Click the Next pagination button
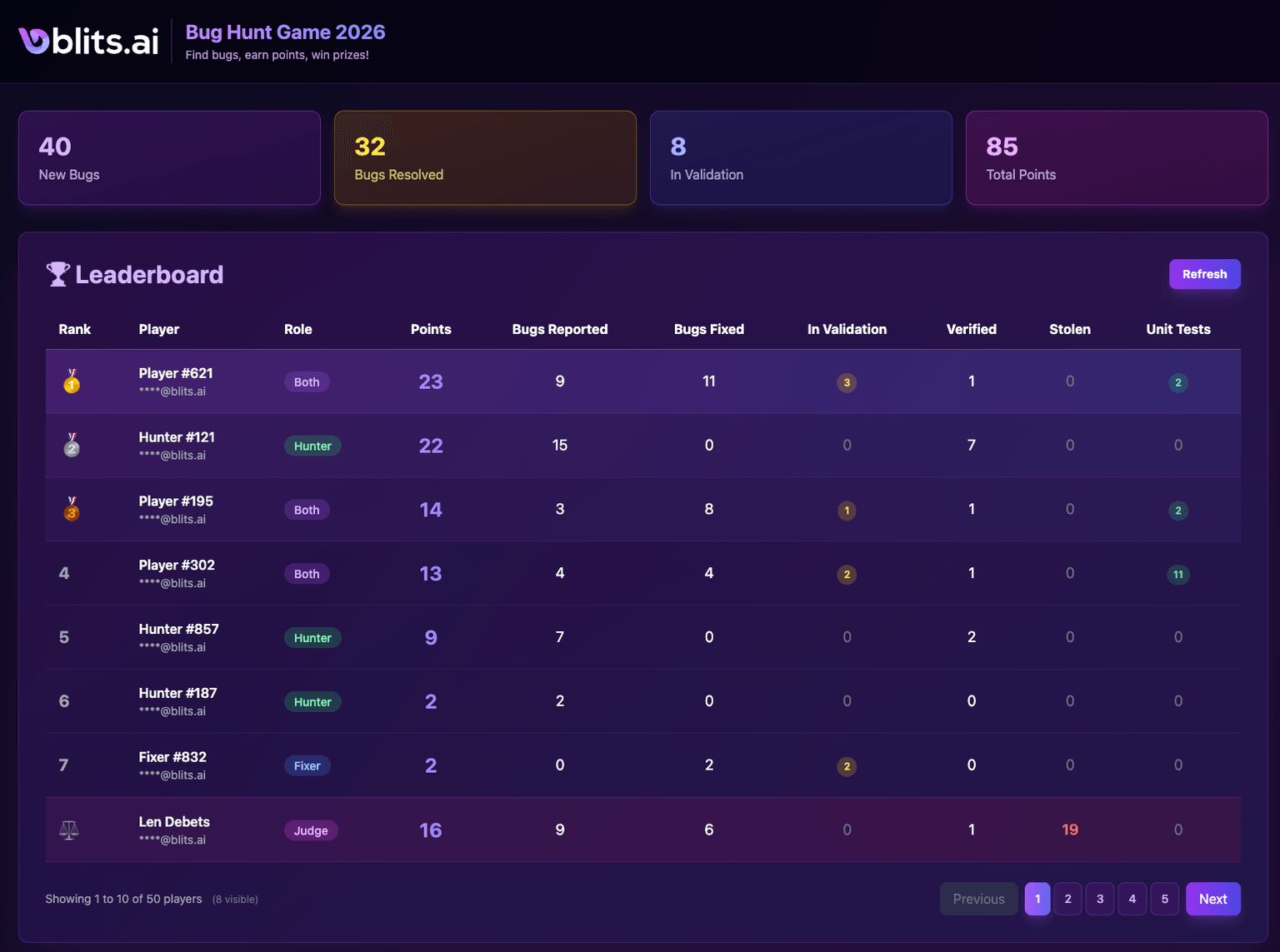This screenshot has width=1280, height=952. [1212, 899]
